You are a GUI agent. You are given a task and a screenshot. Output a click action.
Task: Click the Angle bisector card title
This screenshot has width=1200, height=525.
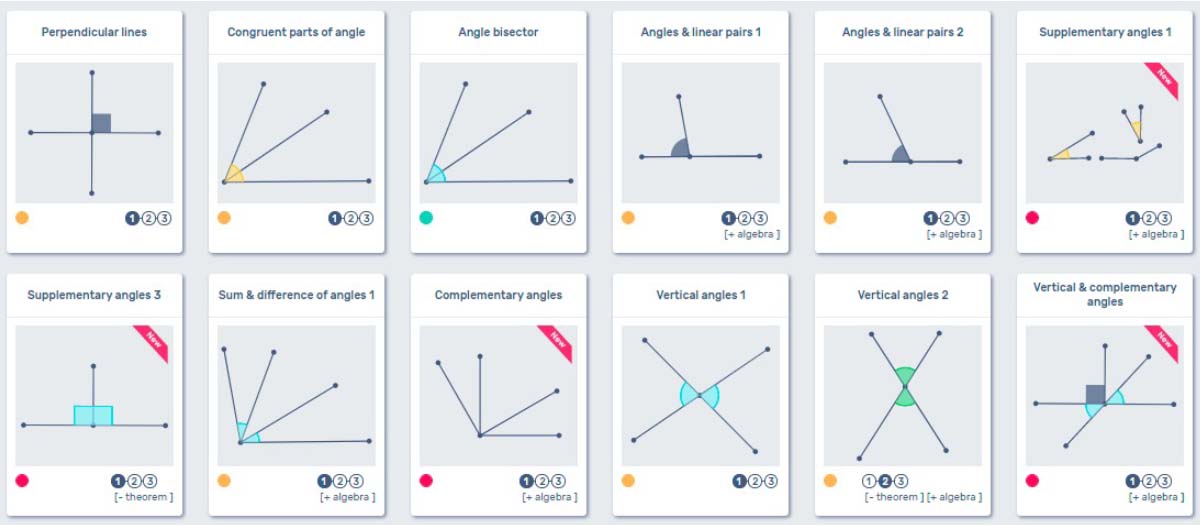[498, 32]
